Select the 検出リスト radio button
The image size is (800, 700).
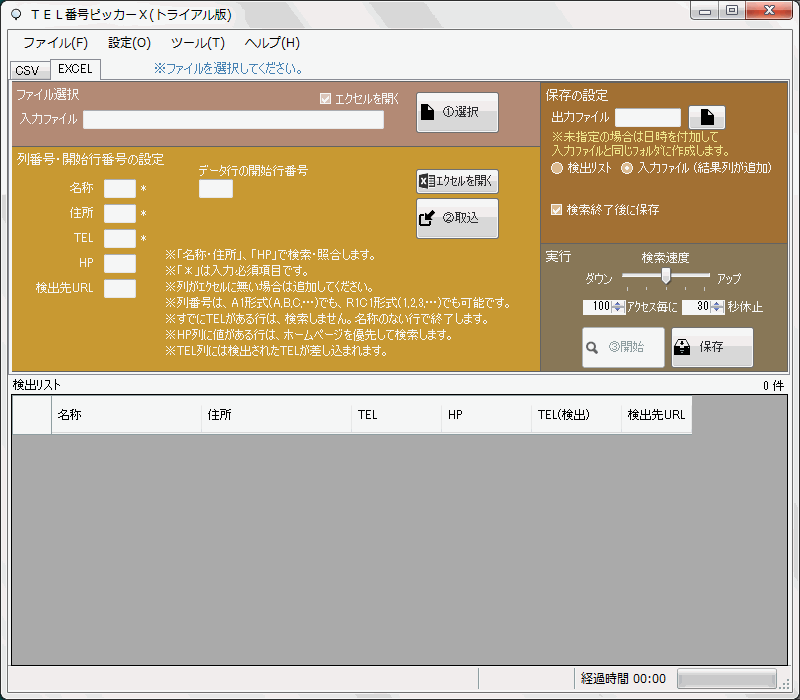(x=557, y=168)
